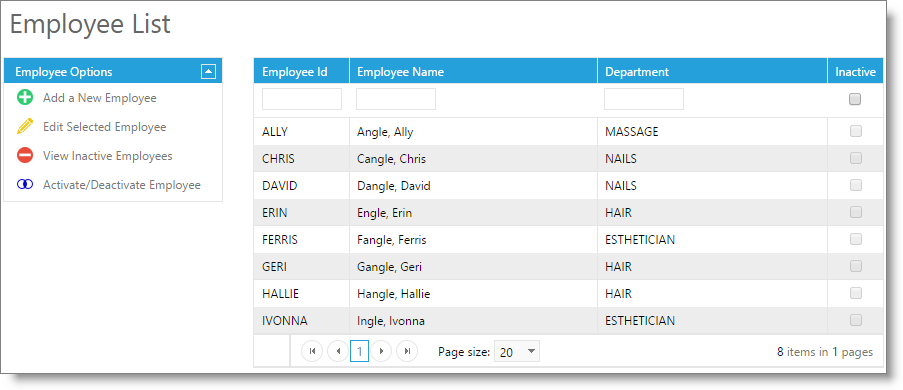The image size is (903, 390).
Task: Click Activate/Deactivate Employee option
Action: 122,185
